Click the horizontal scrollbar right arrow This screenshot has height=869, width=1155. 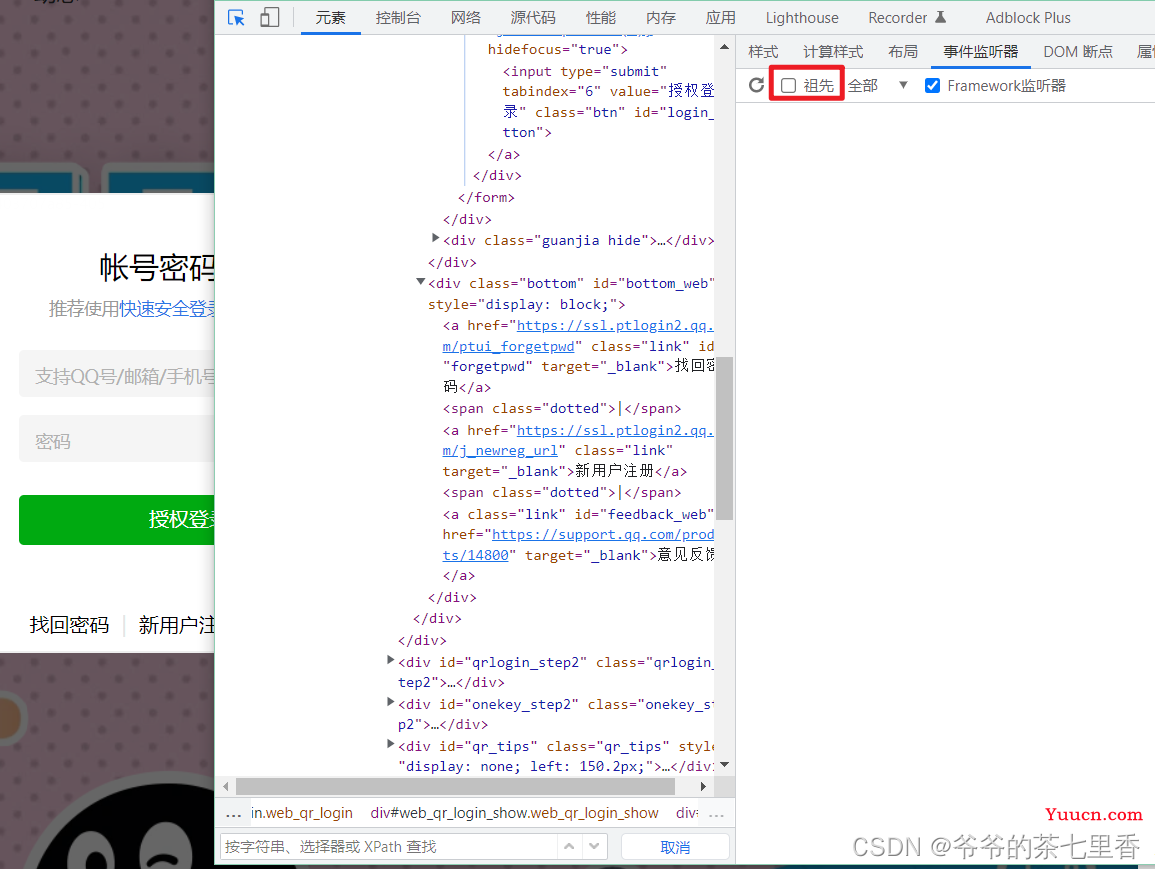click(x=703, y=787)
